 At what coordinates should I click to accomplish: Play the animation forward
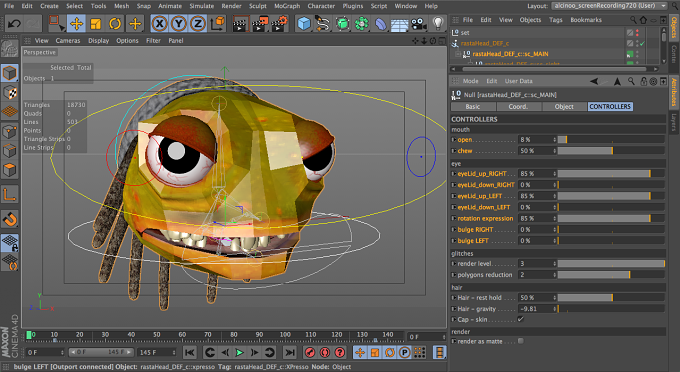[x=239, y=352]
